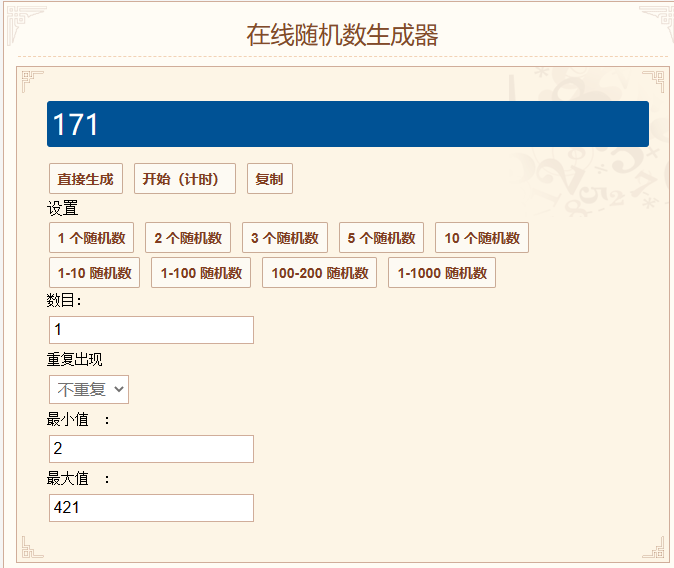
Task: Click the 设置 section label
Action: tap(62, 208)
